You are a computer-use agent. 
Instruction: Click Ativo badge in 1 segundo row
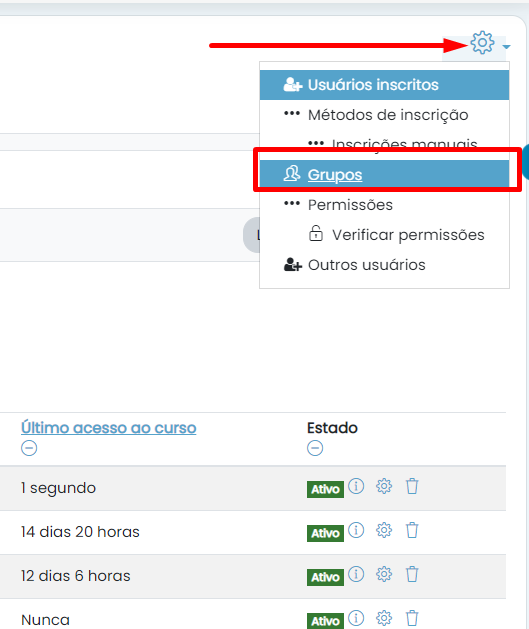pyautogui.click(x=325, y=489)
